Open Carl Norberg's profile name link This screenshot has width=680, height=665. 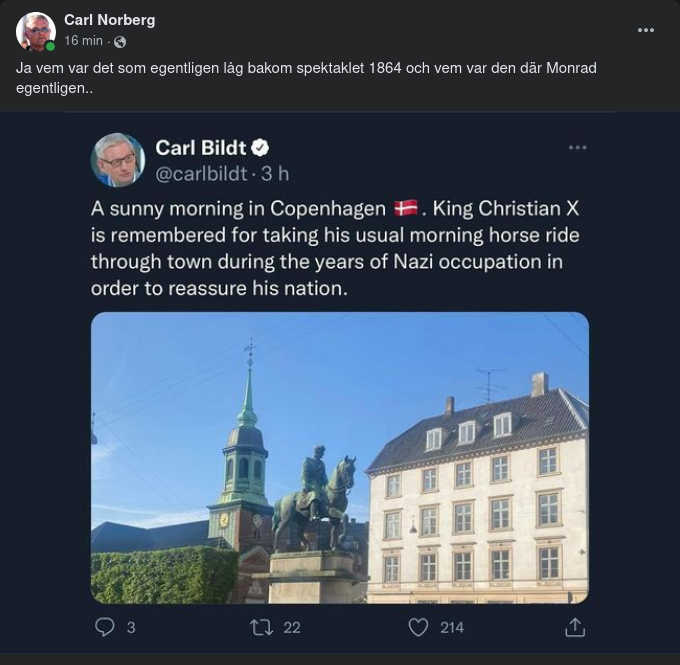point(109,20)
